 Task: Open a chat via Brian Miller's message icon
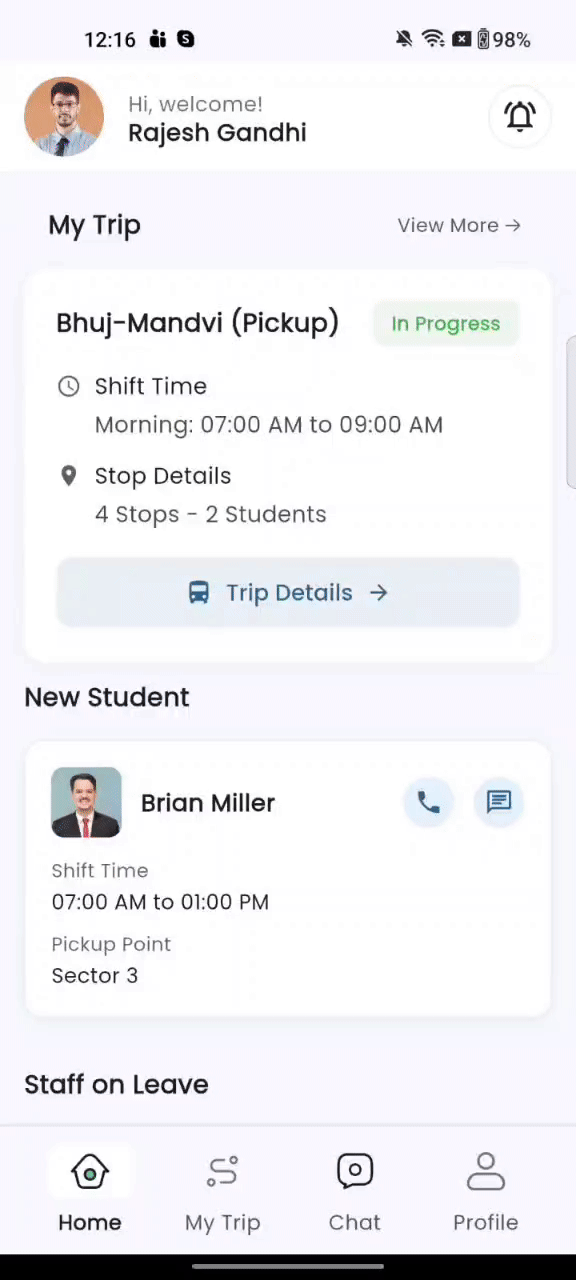(x=498, y=802)
